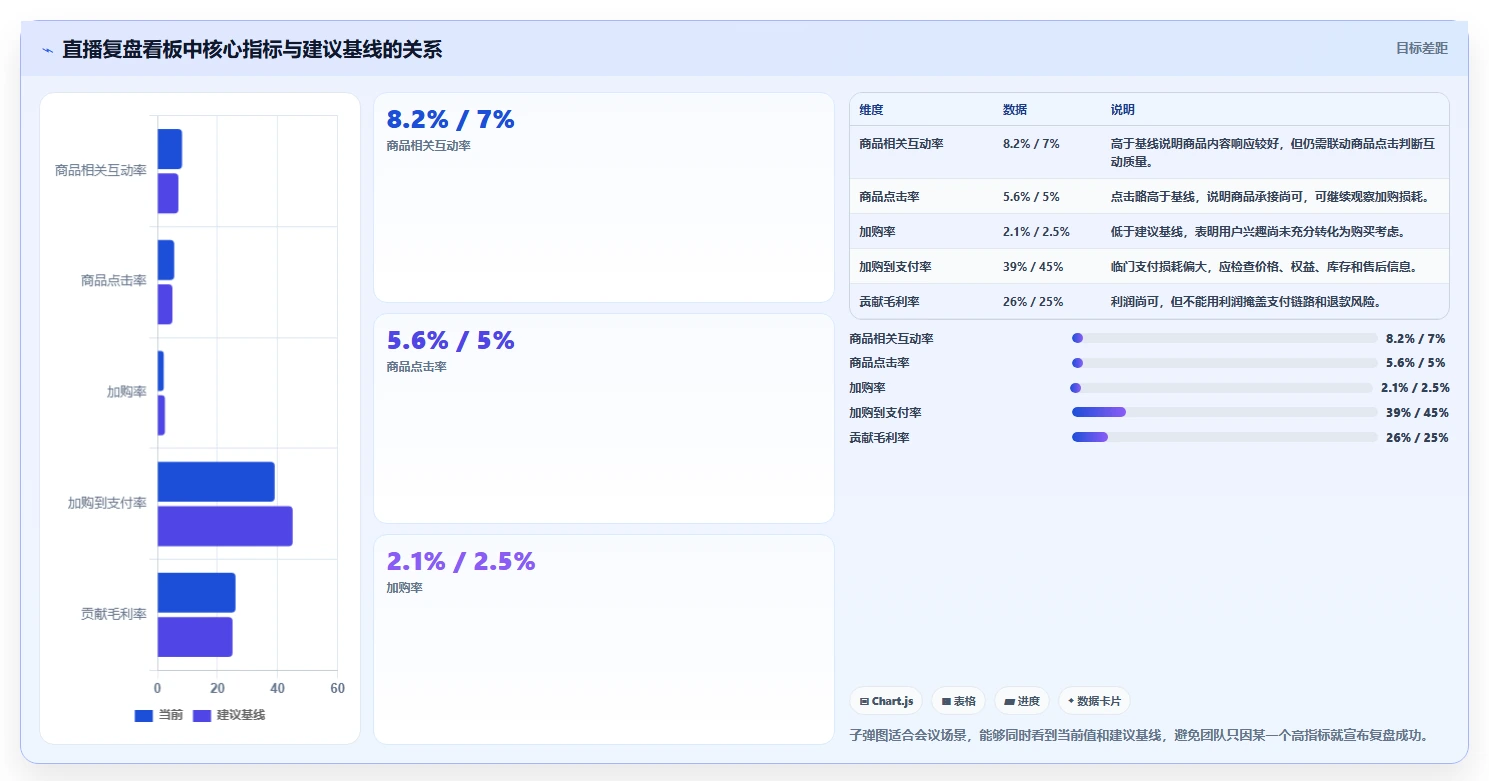Screen dimensions: 1489x781
Task: Click the 贡献毛利率 progress bar
Action: coord(1225,437)
